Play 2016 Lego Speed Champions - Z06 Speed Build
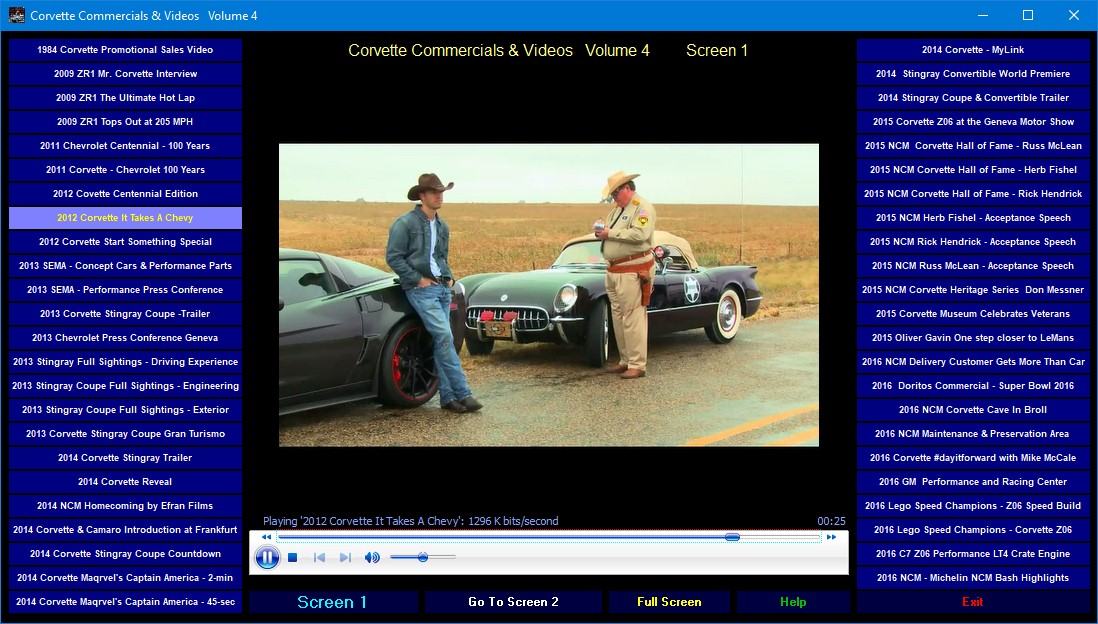Viewport: 1098px width, 624px height. (973, 506)
